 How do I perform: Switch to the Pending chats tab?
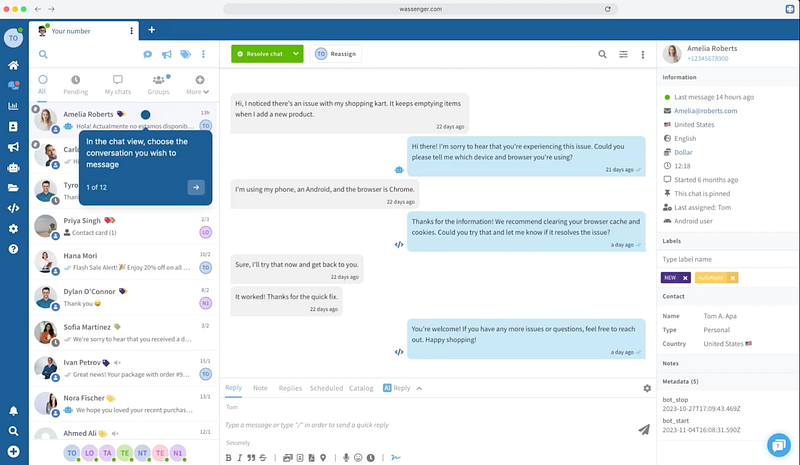coord(76,84)
